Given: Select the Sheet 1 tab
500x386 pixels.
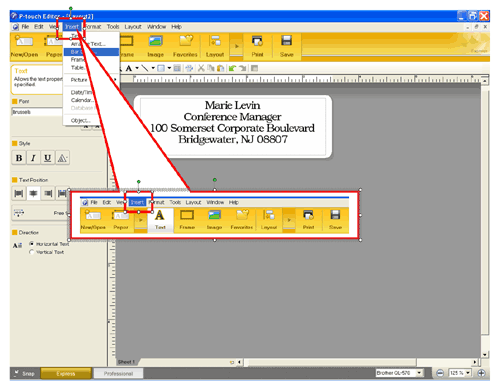Looking at the screenshot, I should [126, 362].
